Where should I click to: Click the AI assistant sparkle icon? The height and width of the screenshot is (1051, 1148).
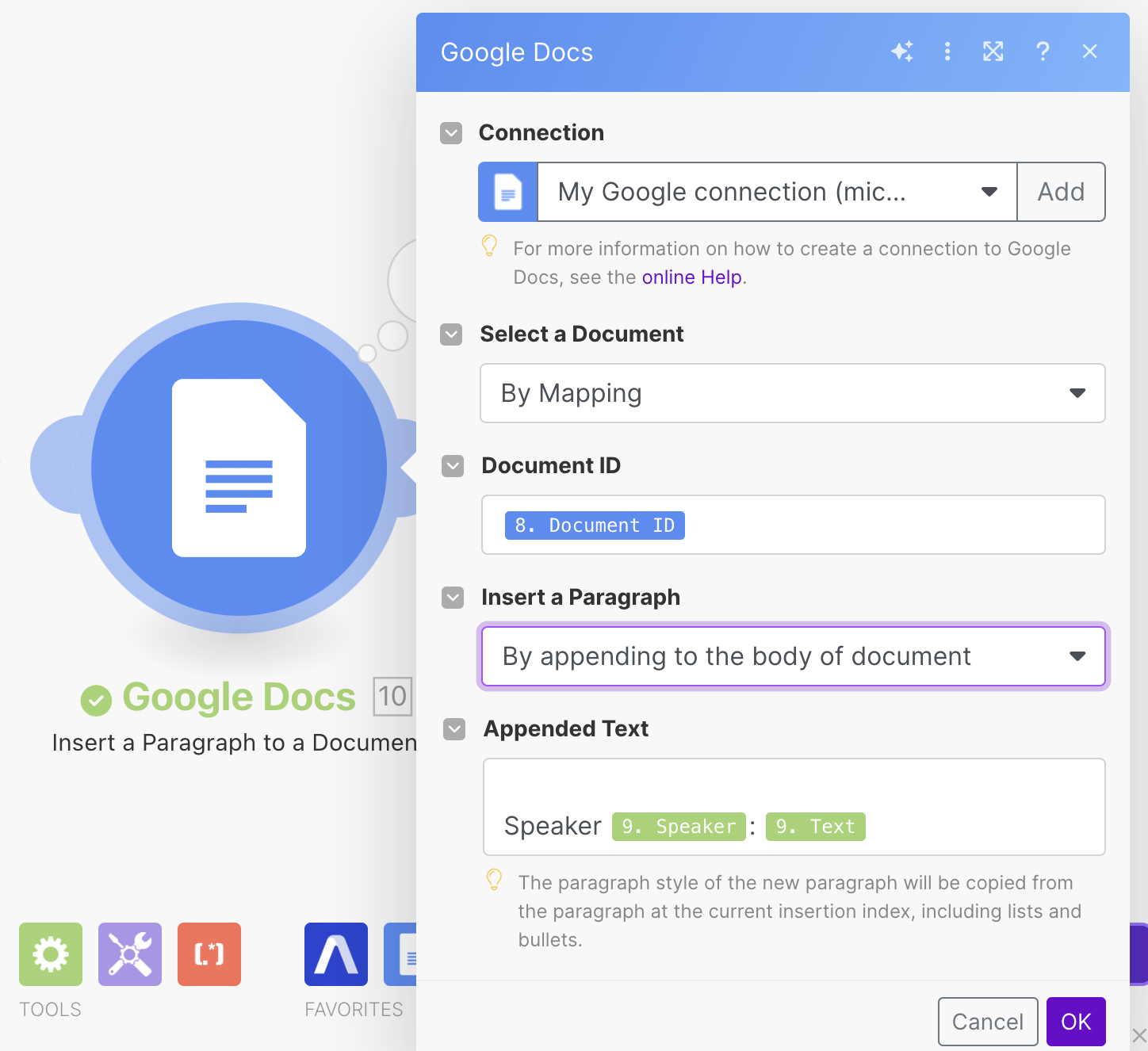902,52
